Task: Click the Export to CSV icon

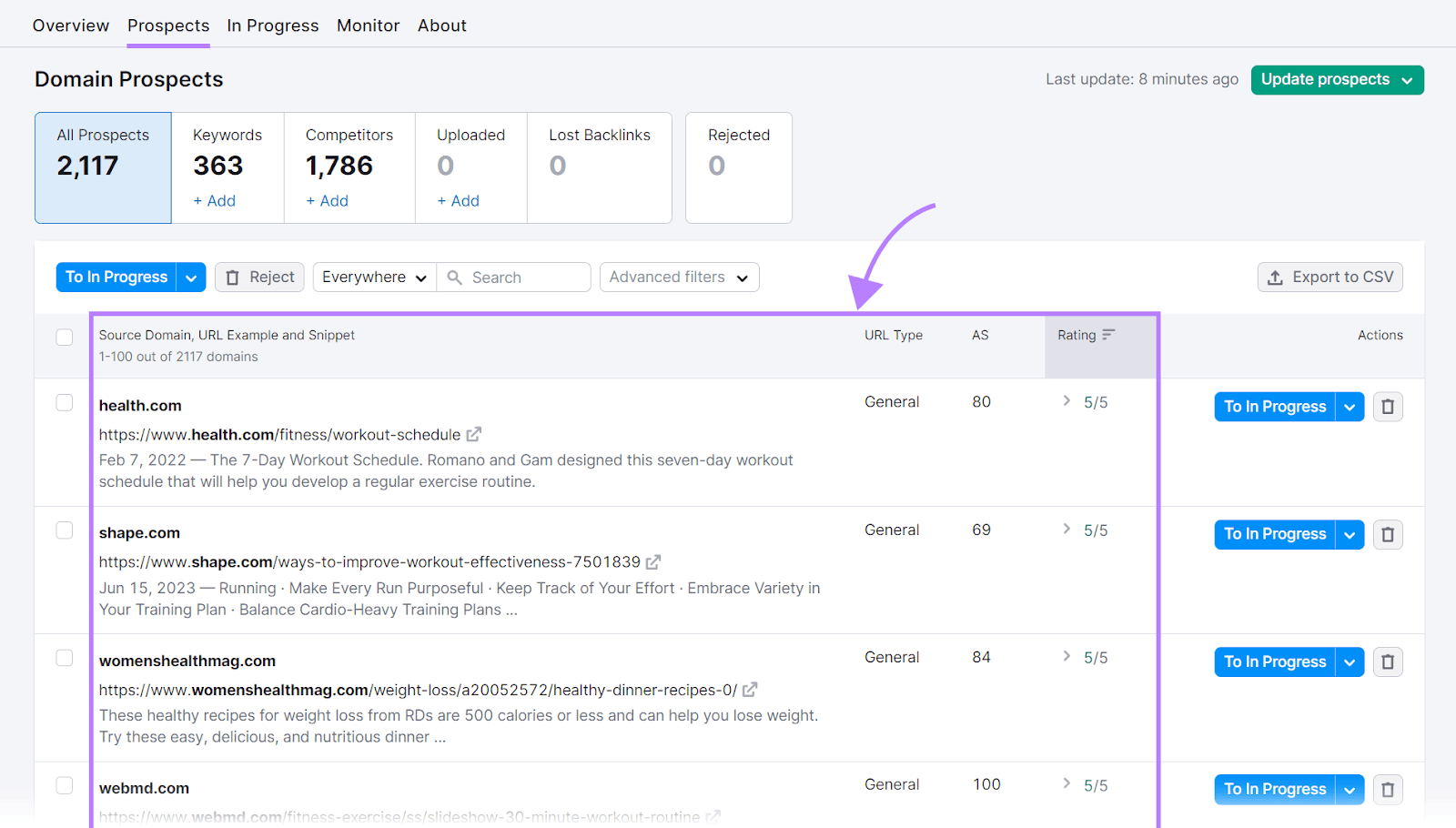Action: click(x=1274, y=277)
